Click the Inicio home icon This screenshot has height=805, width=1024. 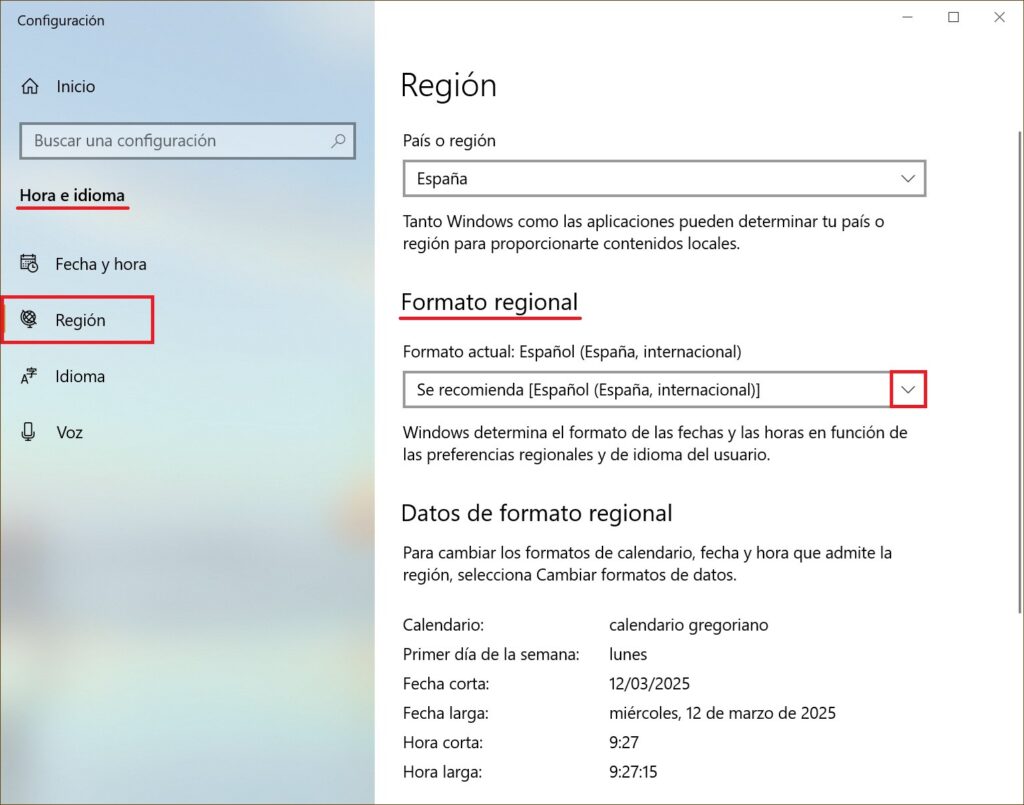30,86
